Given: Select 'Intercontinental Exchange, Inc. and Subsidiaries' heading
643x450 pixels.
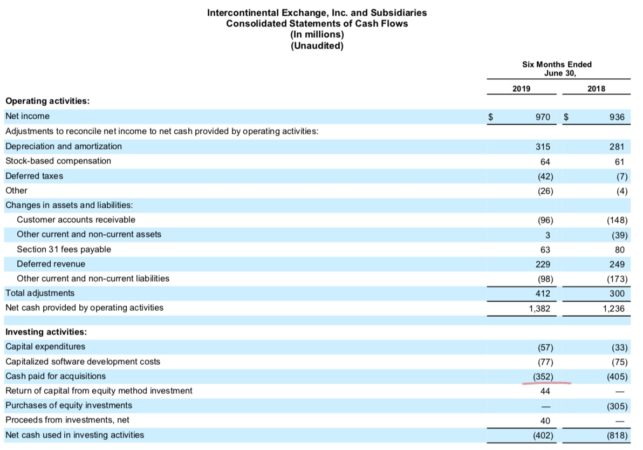Looking at the screenshot, I should click(317, 13).
